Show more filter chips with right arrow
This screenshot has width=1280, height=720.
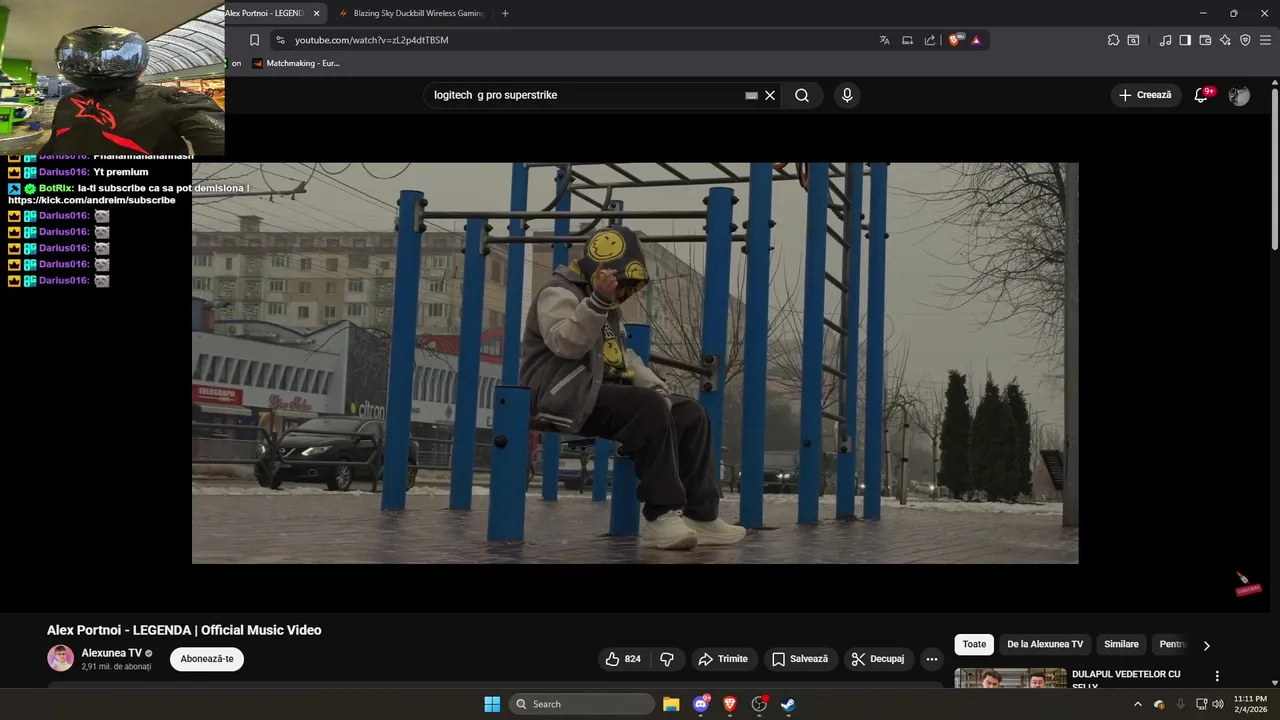1206,646
